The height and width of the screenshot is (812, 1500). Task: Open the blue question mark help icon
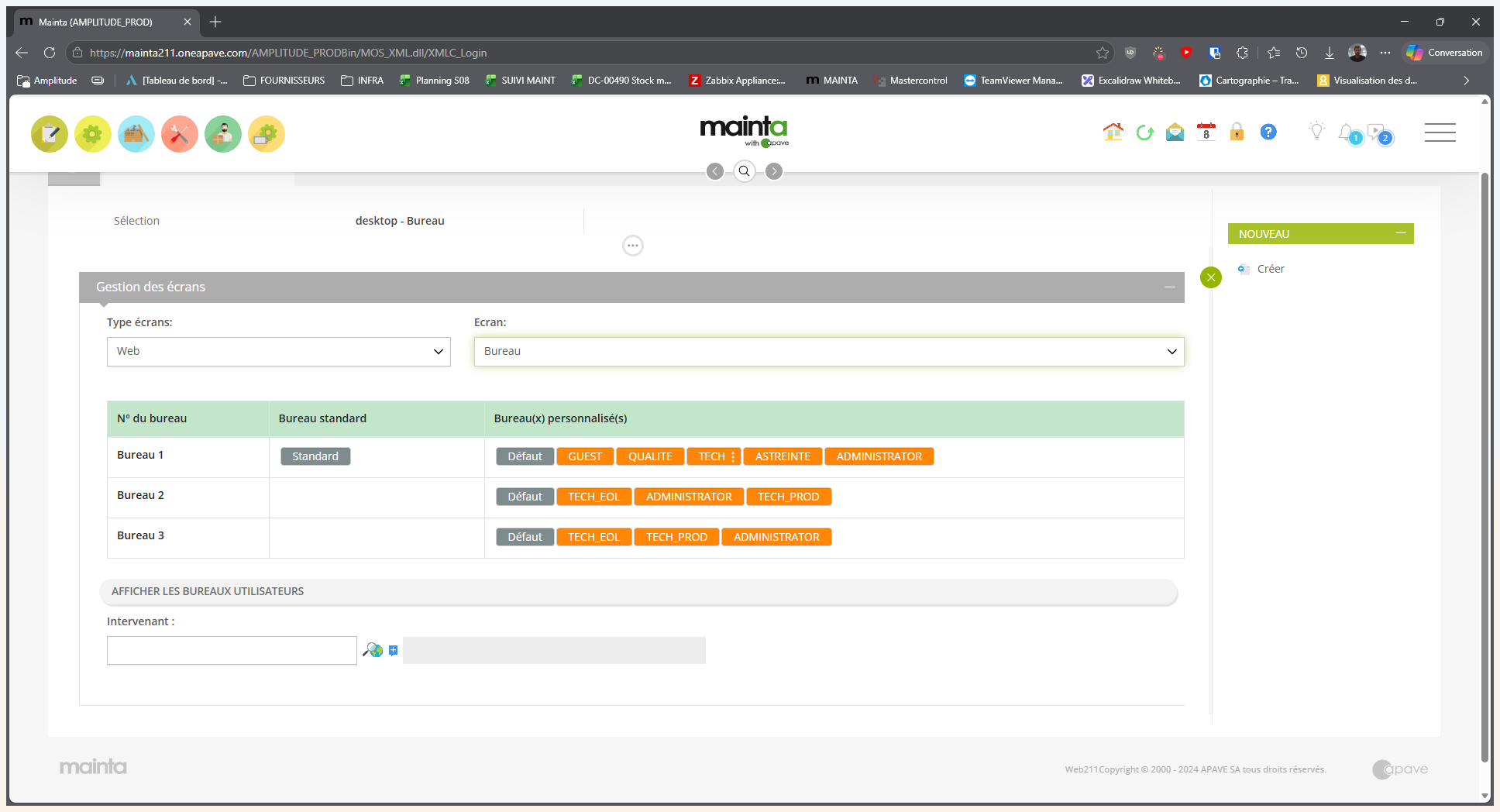pos(1268,132)
